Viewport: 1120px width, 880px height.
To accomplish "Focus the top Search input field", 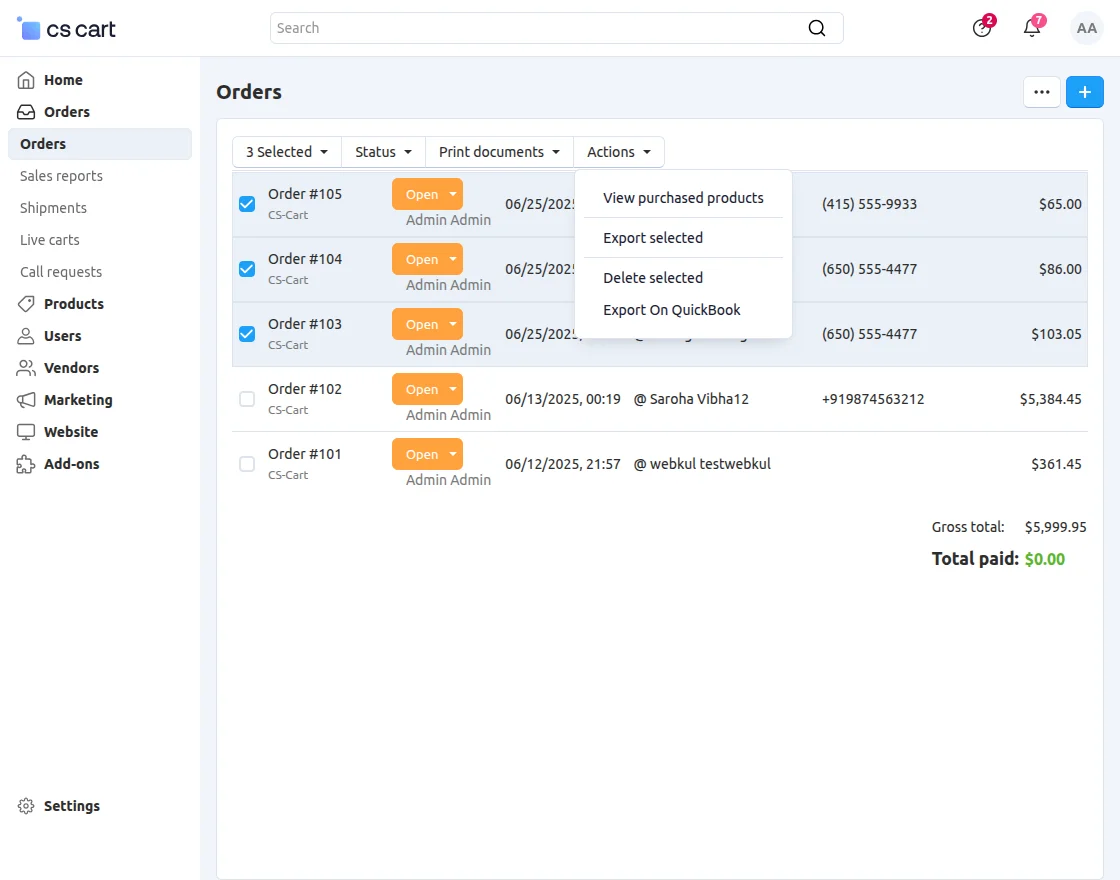I will (535, 28).
